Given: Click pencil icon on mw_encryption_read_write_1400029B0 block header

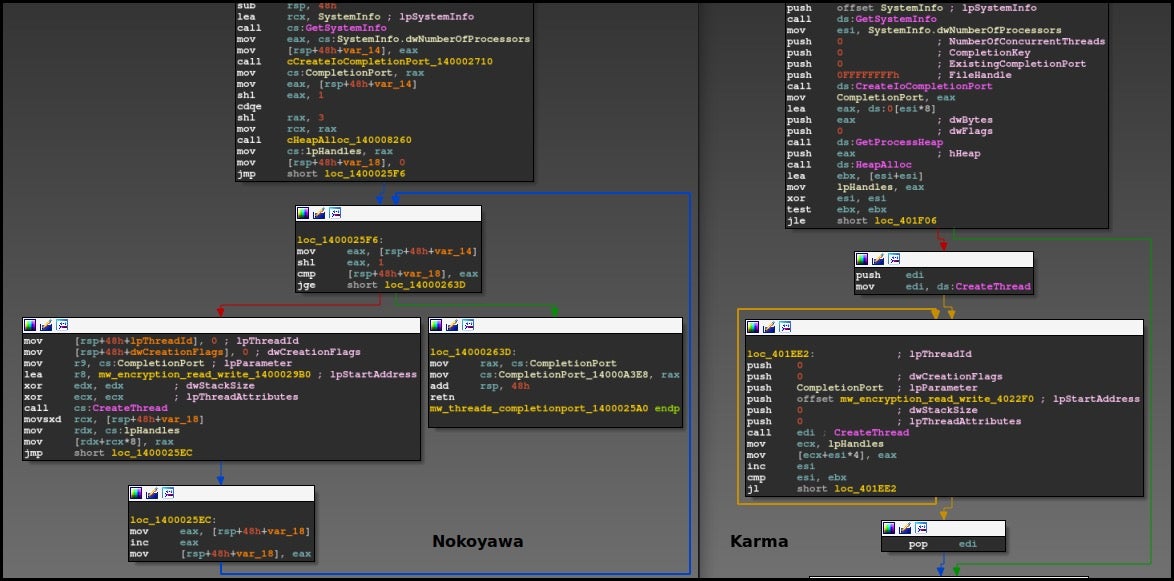Looking at the screenshot, I should click(x=46, y=325).
